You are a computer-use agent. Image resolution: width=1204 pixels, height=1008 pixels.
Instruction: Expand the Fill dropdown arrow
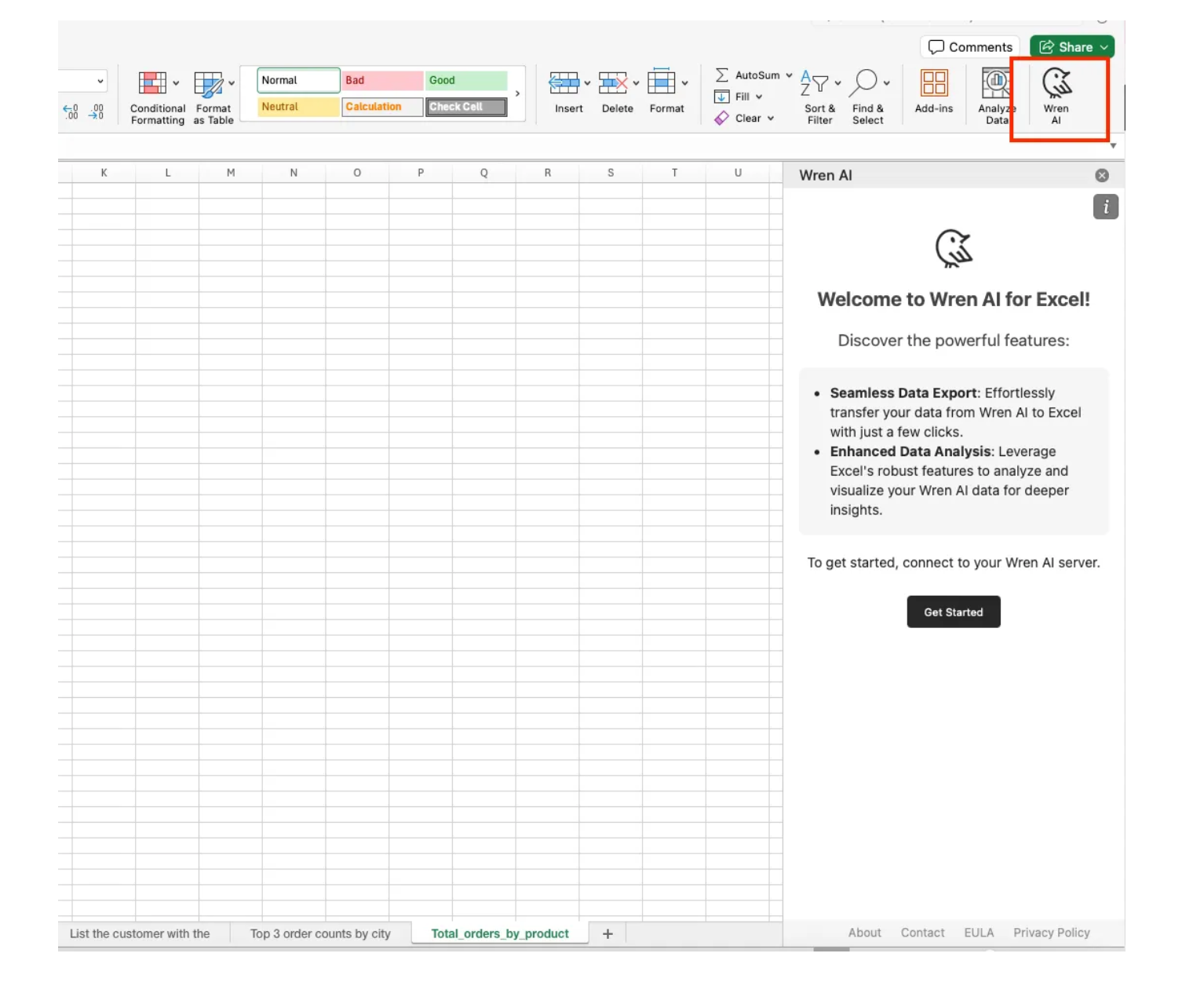pos(759,97)
